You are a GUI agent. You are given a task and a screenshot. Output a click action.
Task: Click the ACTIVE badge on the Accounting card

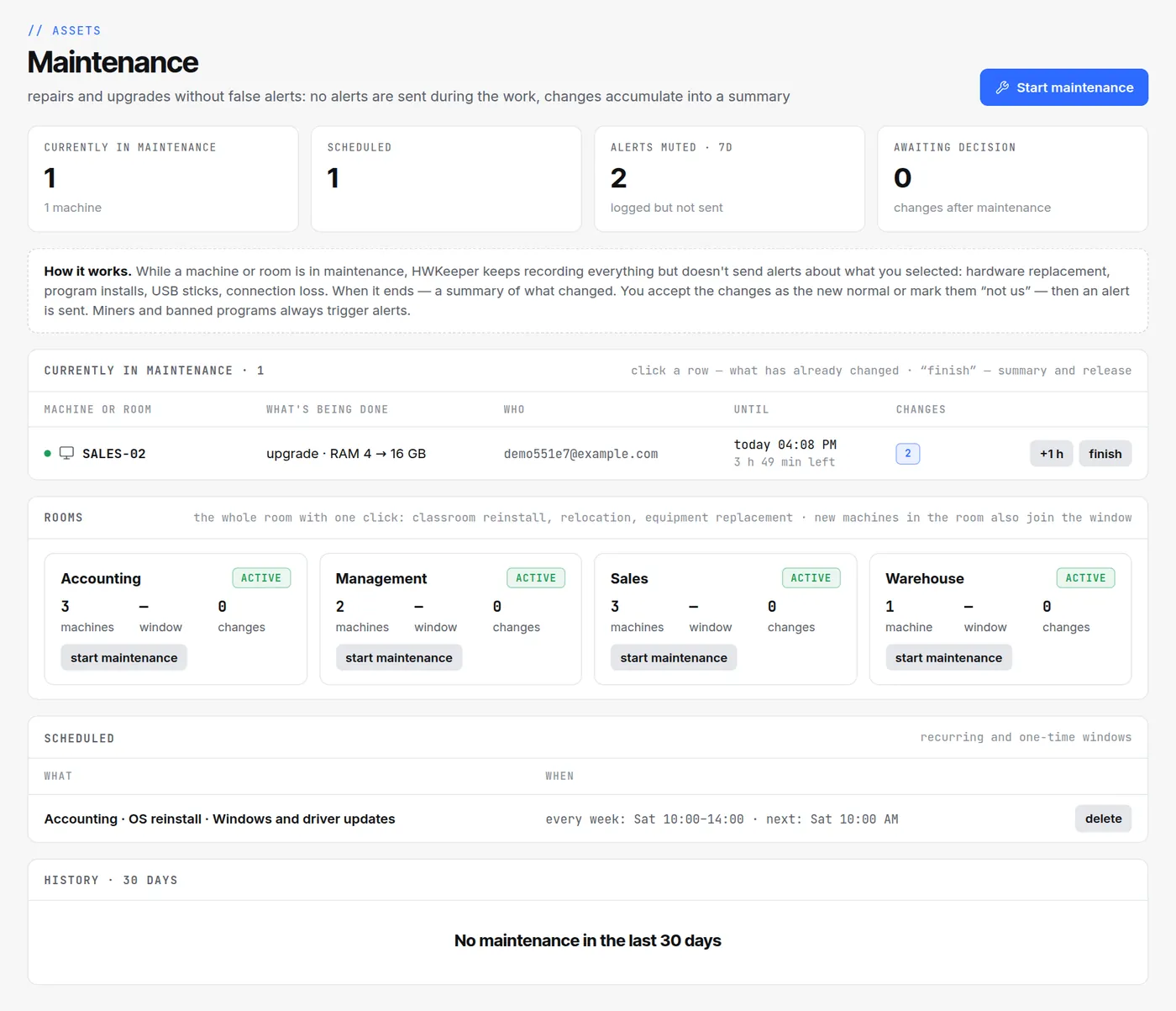(261, 578)
